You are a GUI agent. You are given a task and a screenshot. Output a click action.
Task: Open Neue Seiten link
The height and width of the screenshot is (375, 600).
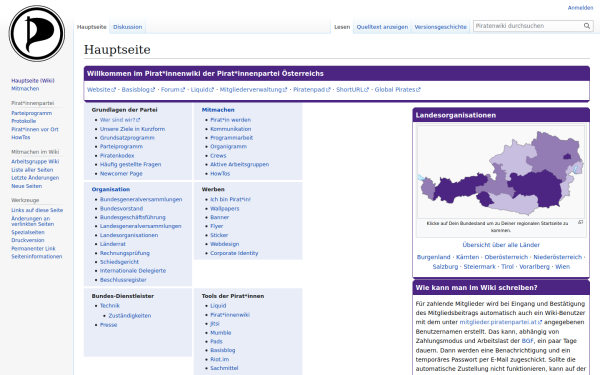tap(26, 186)
